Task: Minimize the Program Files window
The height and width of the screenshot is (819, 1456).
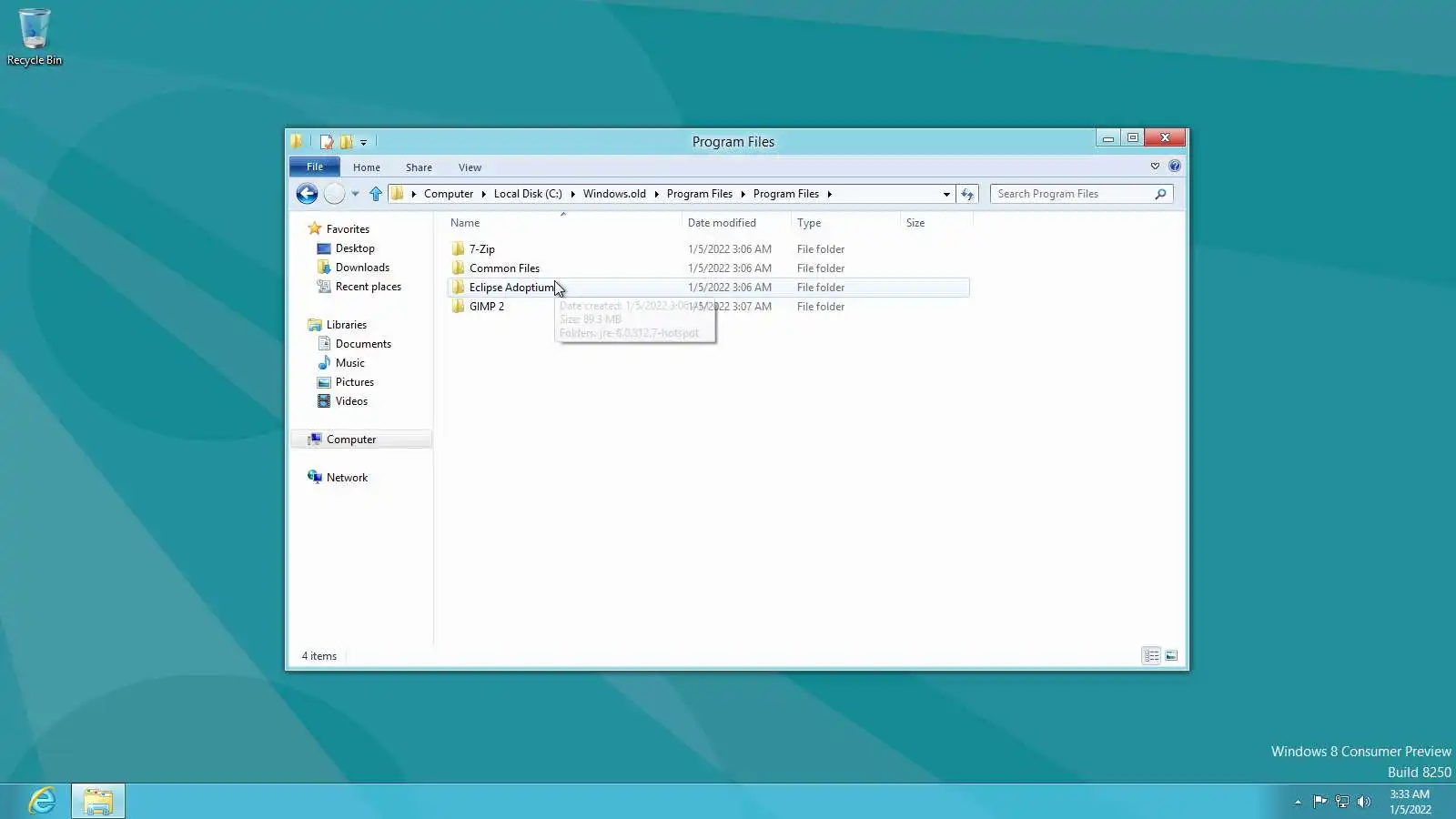Action: [x=1107, y=138]
